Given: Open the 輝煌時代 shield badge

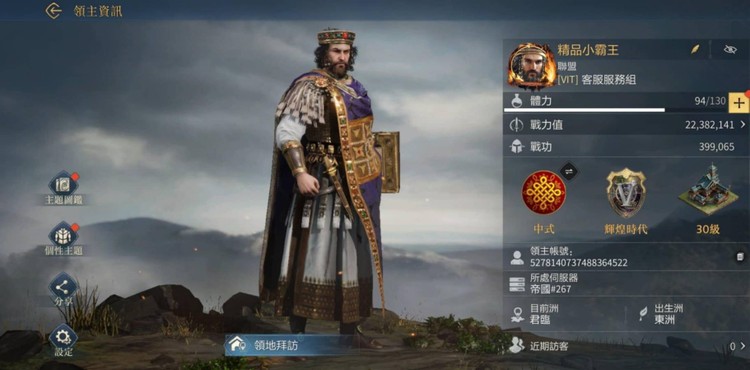Looking at the screenshot, I should pyautogui.click(x=626, y=193).
